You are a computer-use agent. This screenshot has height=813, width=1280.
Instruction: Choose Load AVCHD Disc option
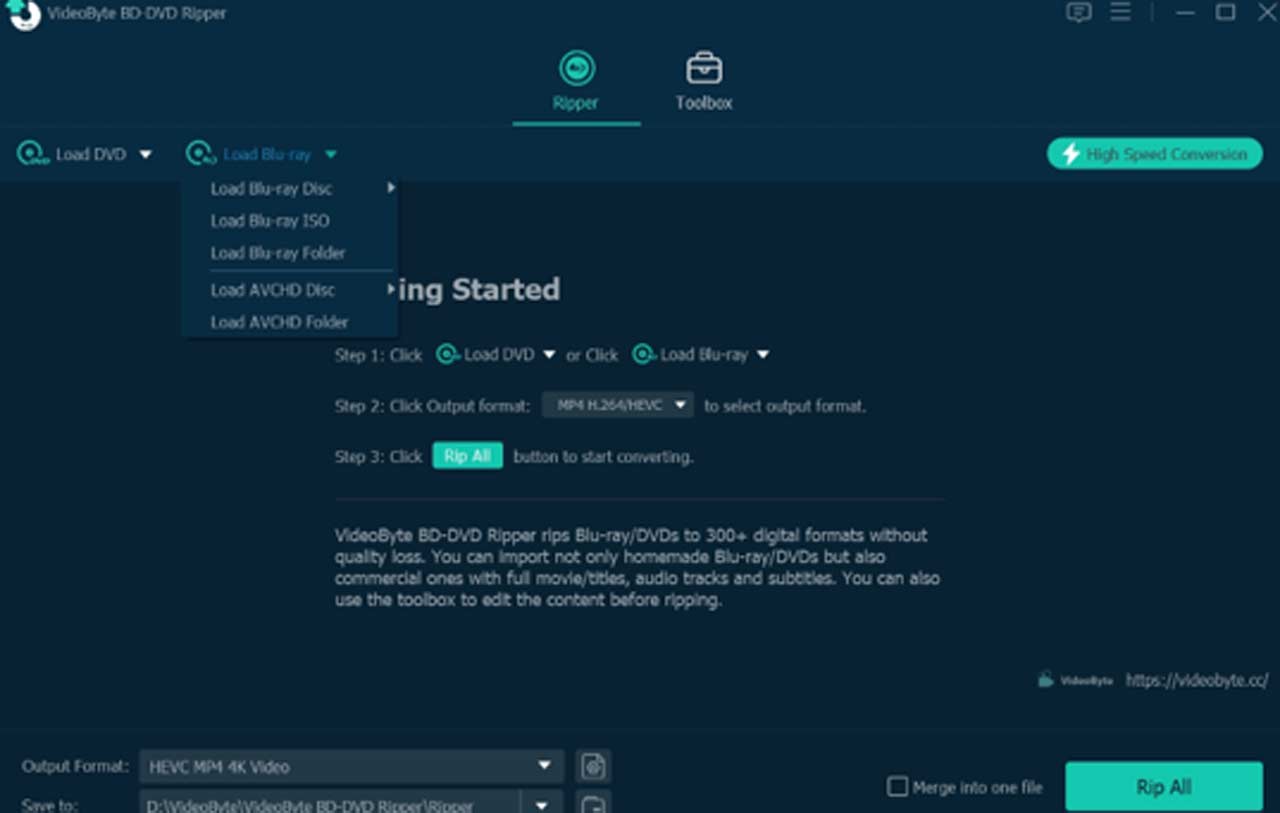pyautogui.click(x=273, y=290)
